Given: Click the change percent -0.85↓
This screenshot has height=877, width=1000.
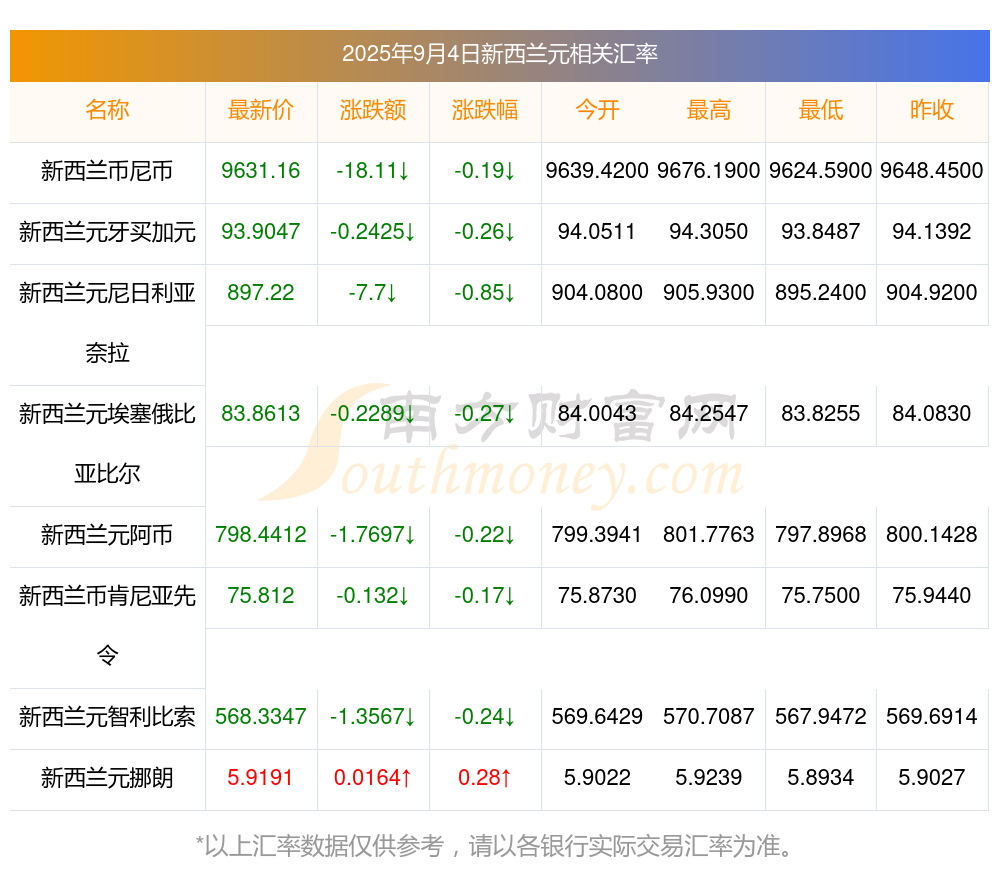Looking at the screenshot, I should coord(485,293).
